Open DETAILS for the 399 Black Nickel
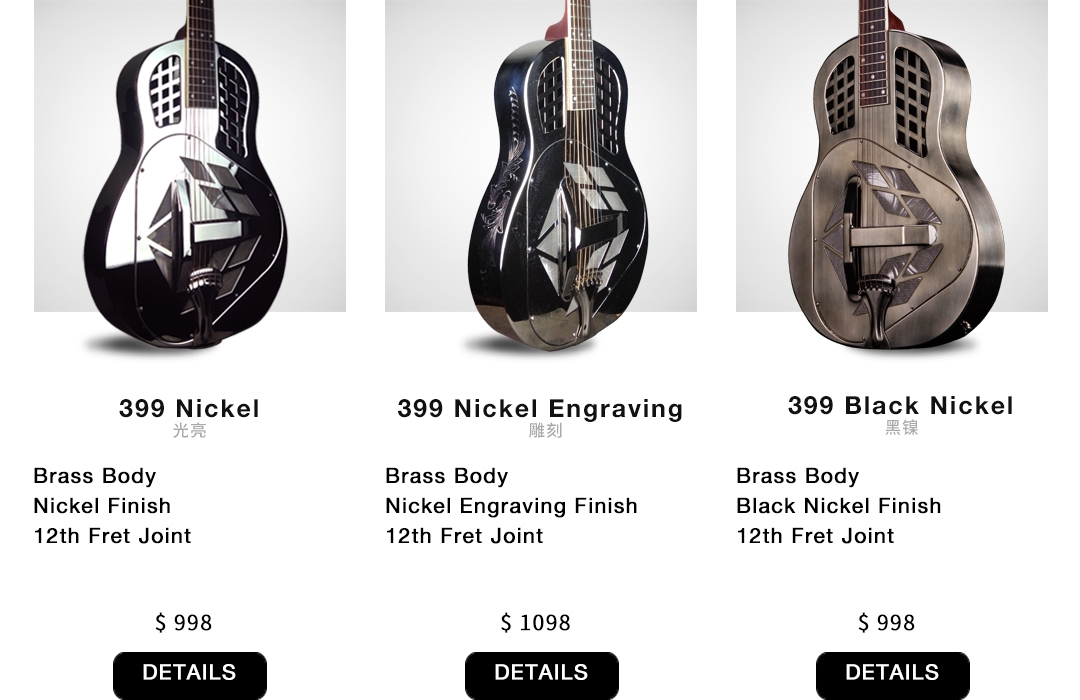Viewport: 1080px width, 700px height. click(893, 675)
